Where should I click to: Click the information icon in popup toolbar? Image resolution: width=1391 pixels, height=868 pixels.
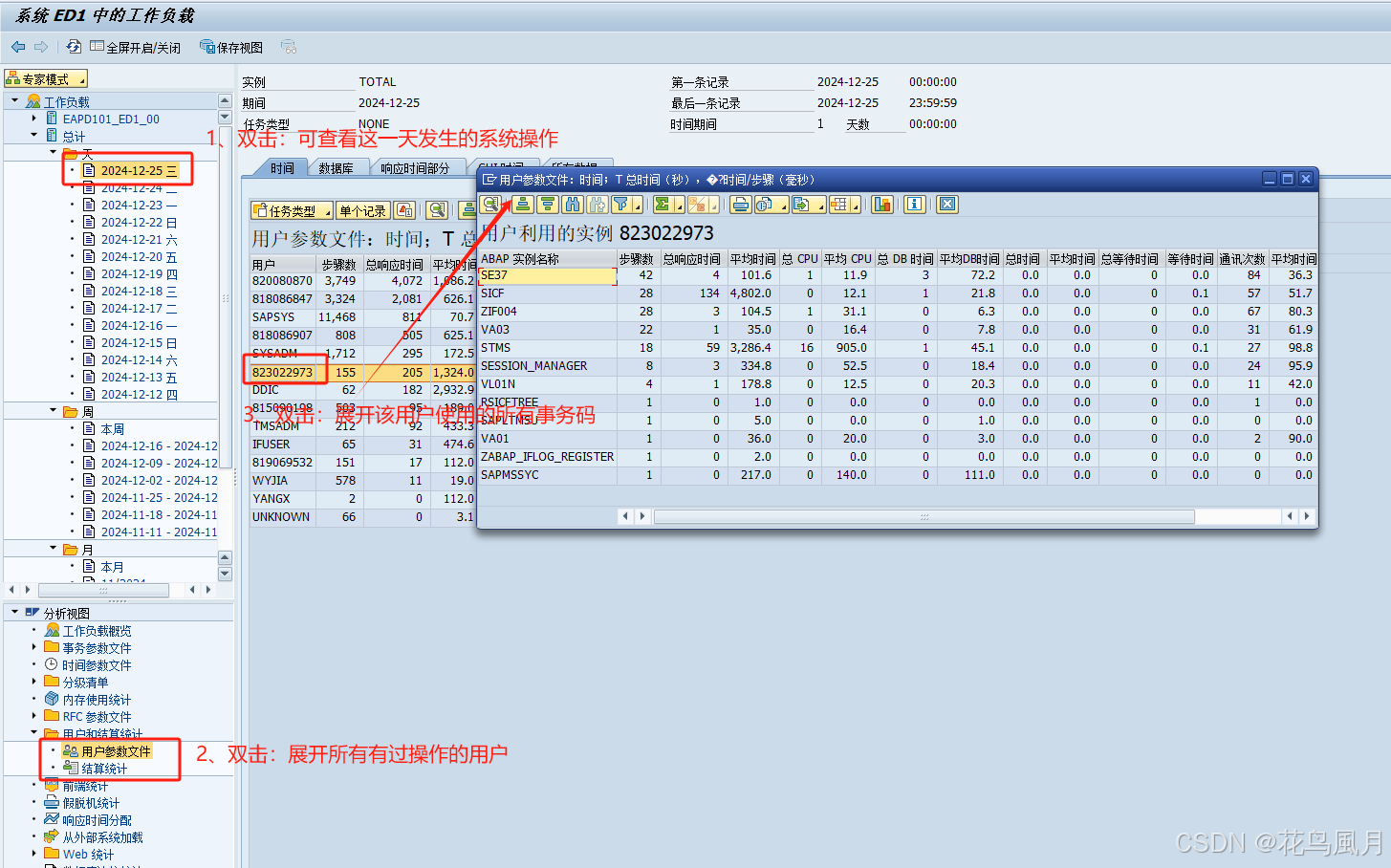[914, 204]
